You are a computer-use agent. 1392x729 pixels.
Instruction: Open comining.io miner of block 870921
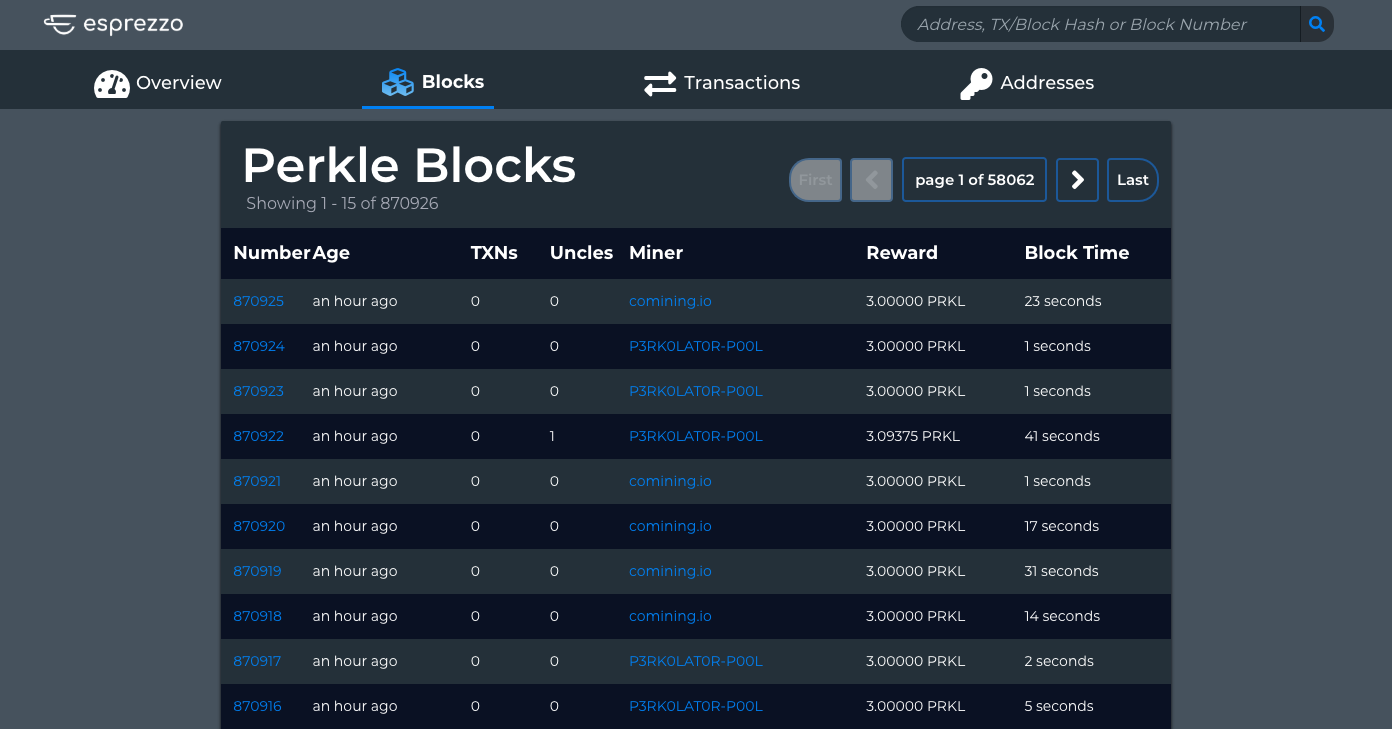tap(670, 481)
